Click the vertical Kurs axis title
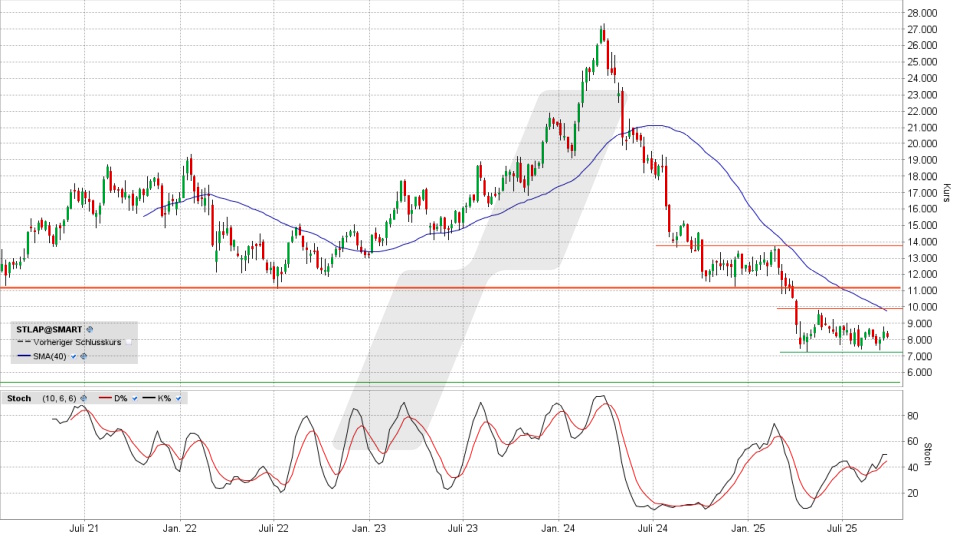This screenshot has width=960, height=540. [x=946, y=193]
